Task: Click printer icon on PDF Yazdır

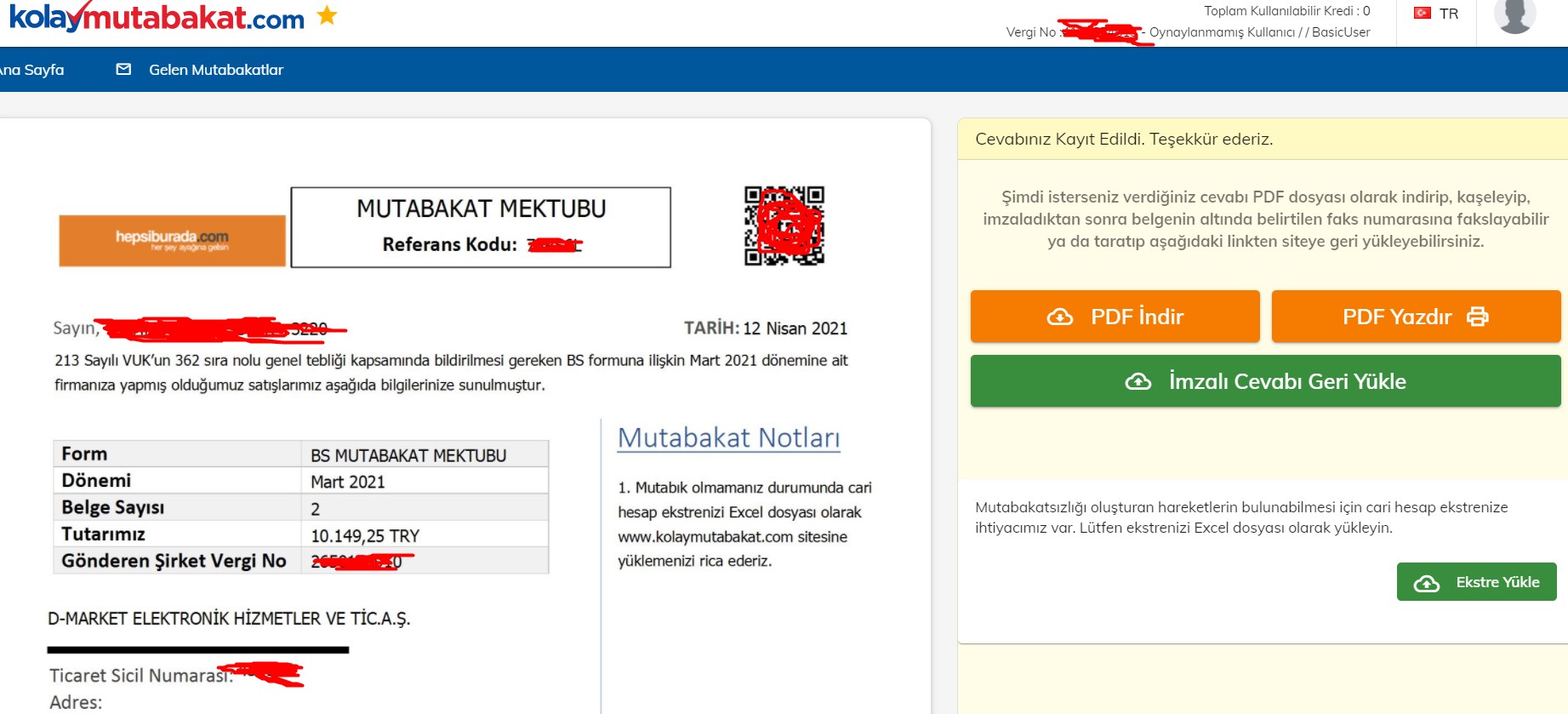Action: click(x=1478, y=317)
